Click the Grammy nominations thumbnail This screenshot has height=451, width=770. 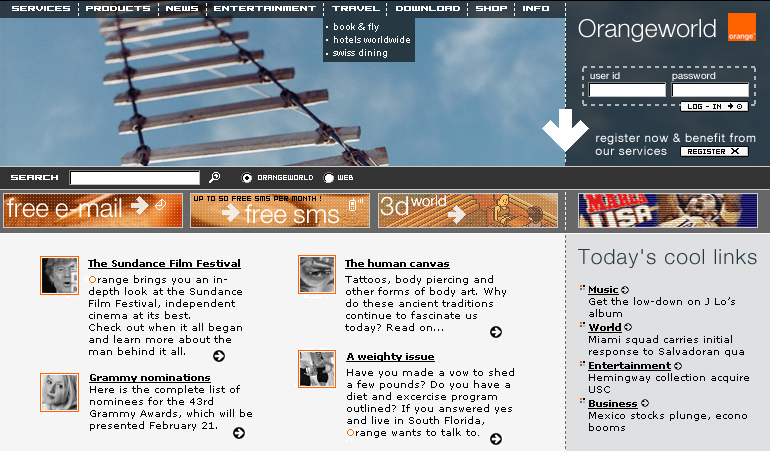(x=59, y=392)
